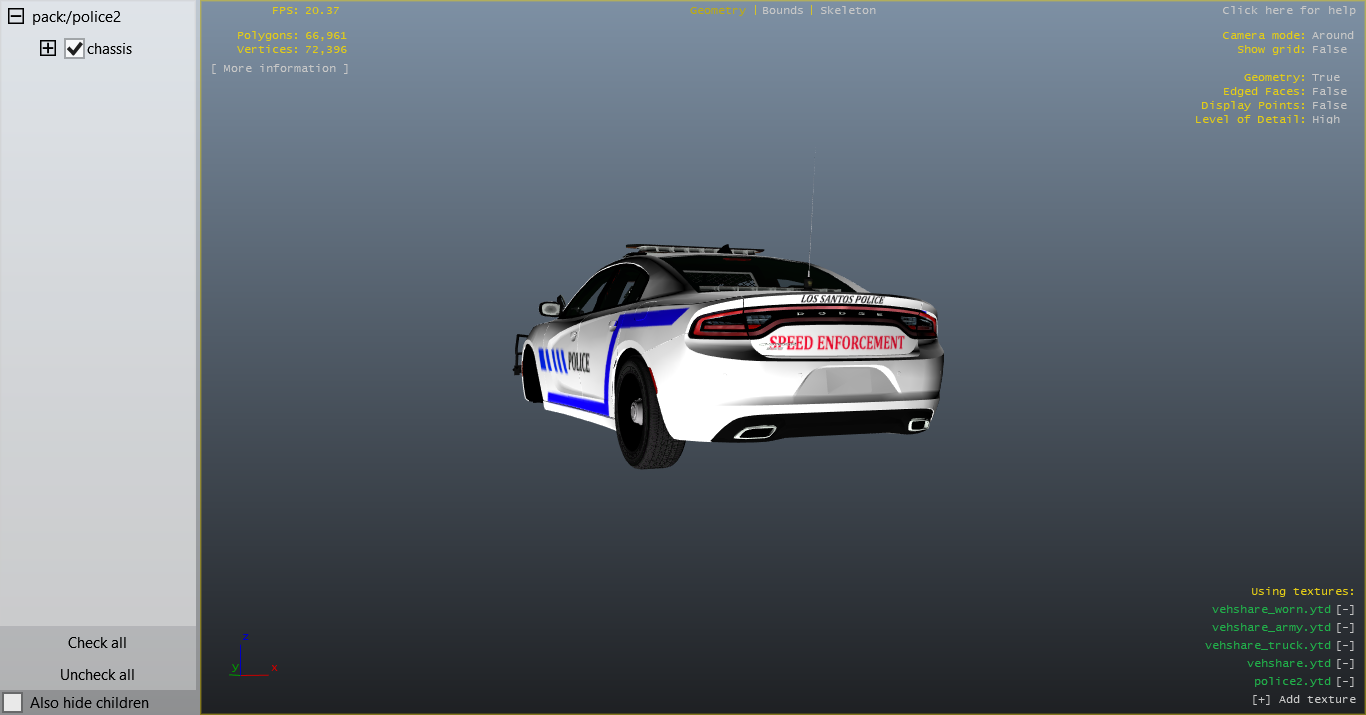The width and height of the screenshot is (1366, 715).
Task: Uncheck the chassis visibility checkbox
Action: (74, 49)
